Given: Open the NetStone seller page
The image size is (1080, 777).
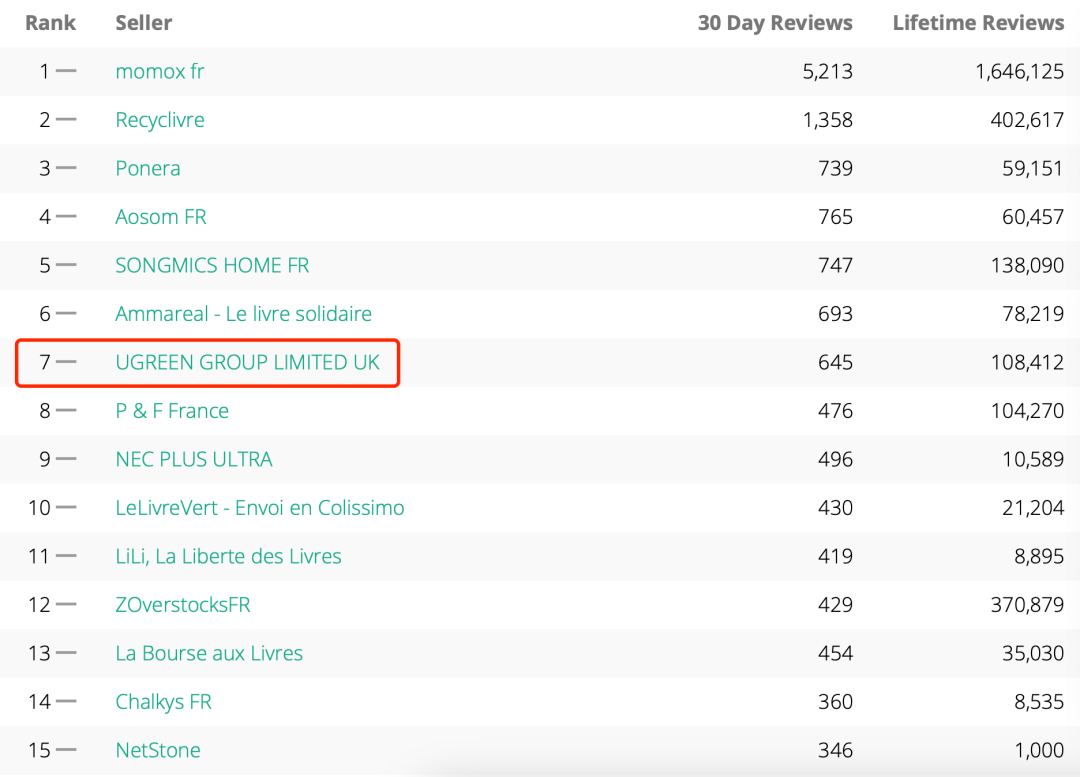Looking at the screenshot, I should (x=158, y=750).
